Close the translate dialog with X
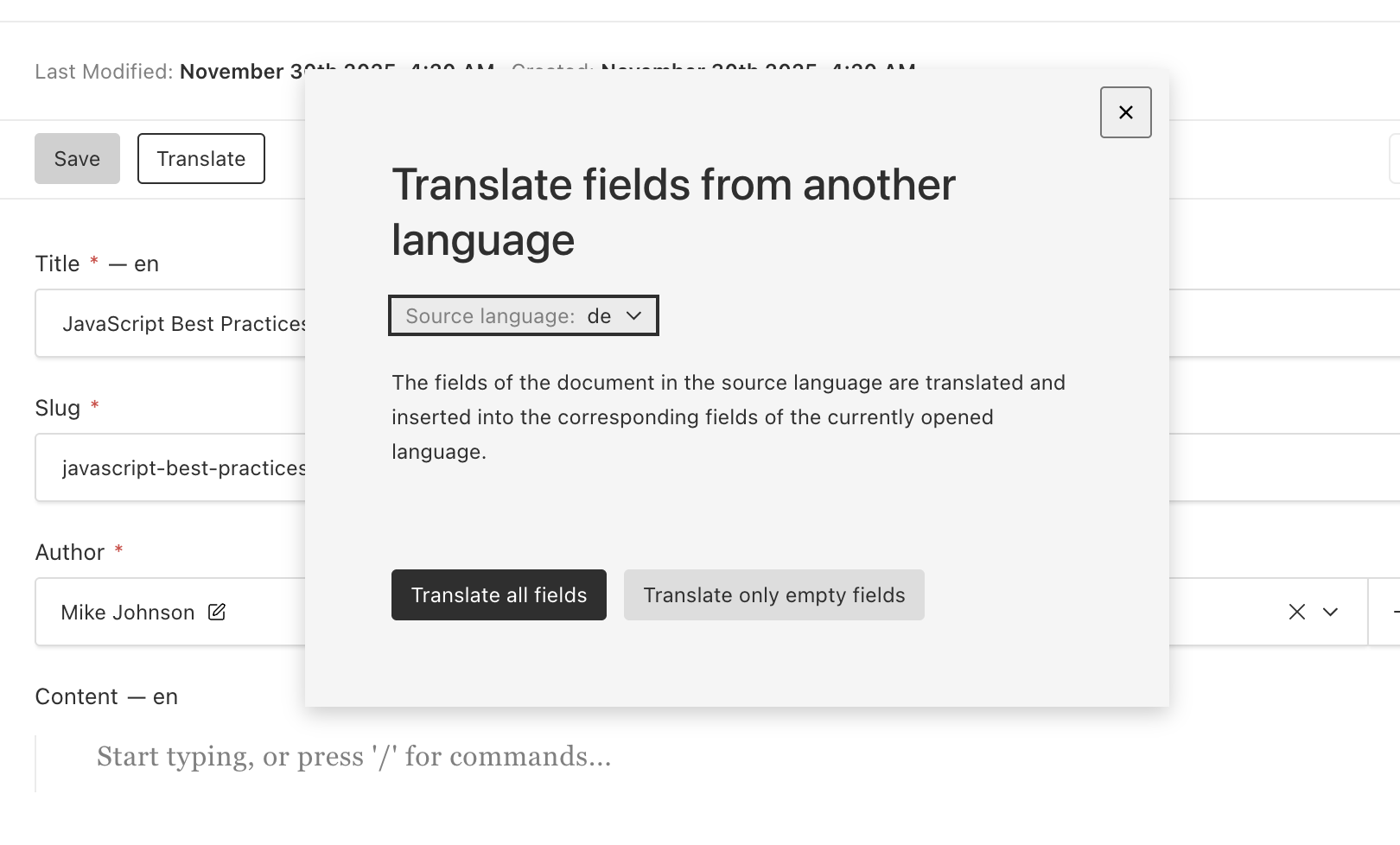The image size is (1400, 845). pyautogui.click(x=1125, y=112)
